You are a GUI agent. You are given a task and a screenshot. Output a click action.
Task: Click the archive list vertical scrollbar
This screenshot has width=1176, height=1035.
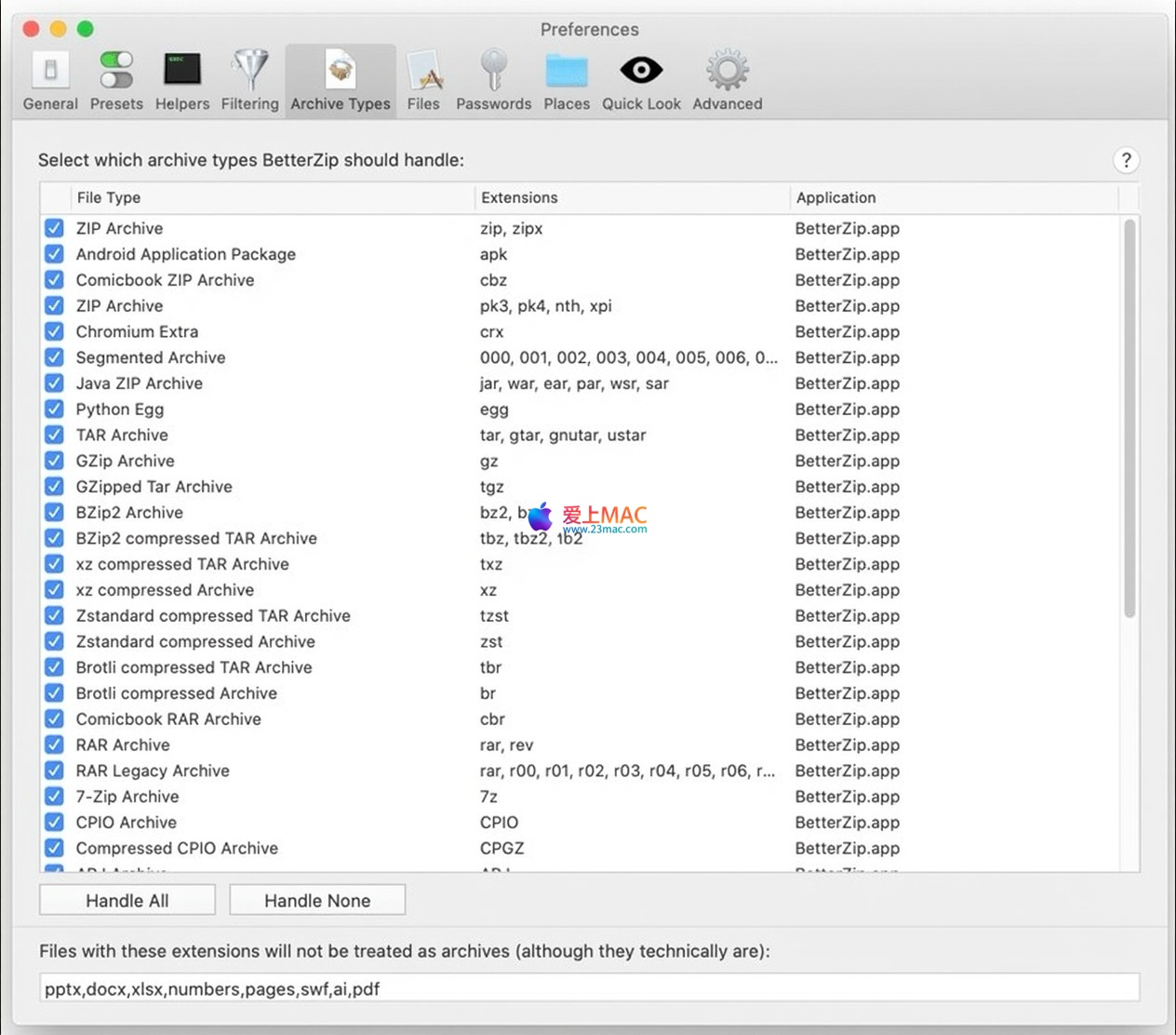[x=1129, y=419]
